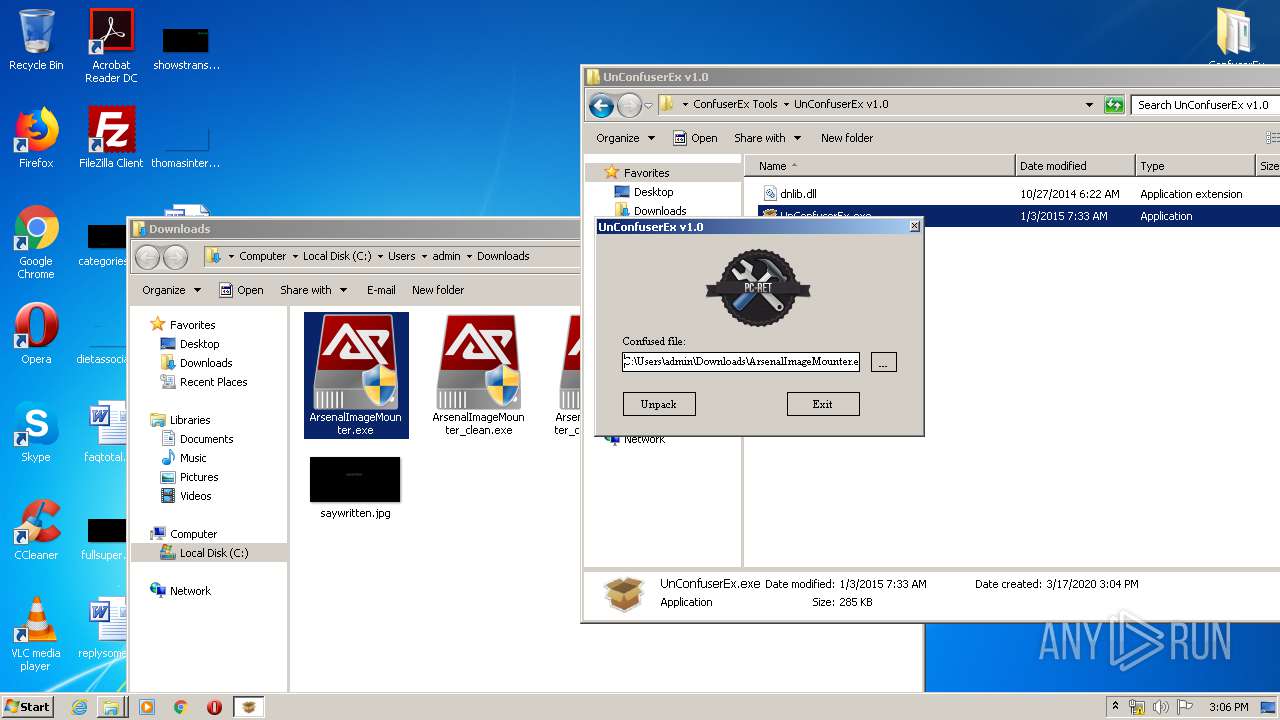The image size is (1280, 720).
Task: Close the UnConfuserEx v1.0 dialog
Action: tap(914, 227)
